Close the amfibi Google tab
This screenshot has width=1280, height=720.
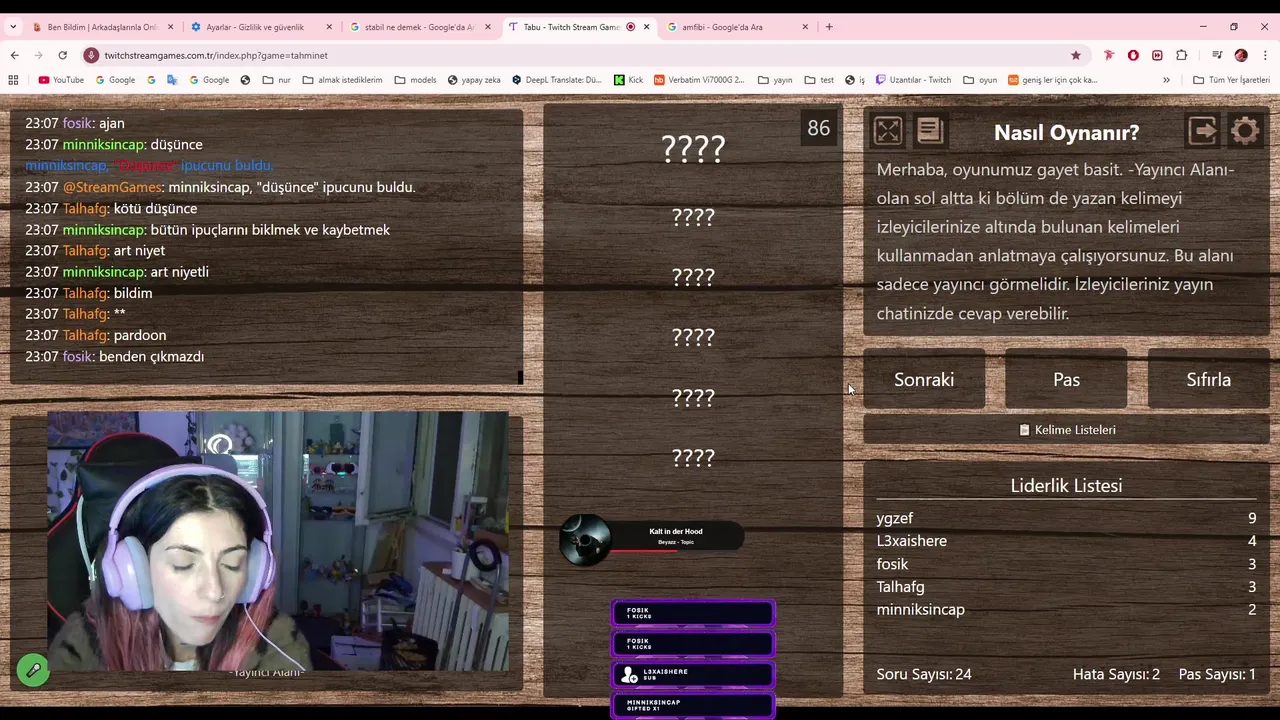click(805, 27)
